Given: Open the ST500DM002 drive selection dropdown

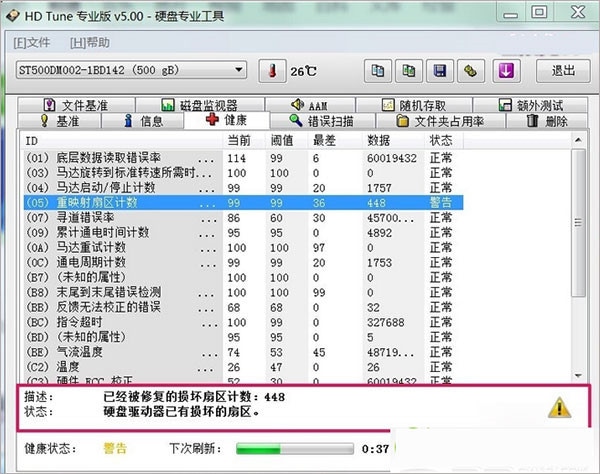Looking at the screenshot, I should coord(131,70).
